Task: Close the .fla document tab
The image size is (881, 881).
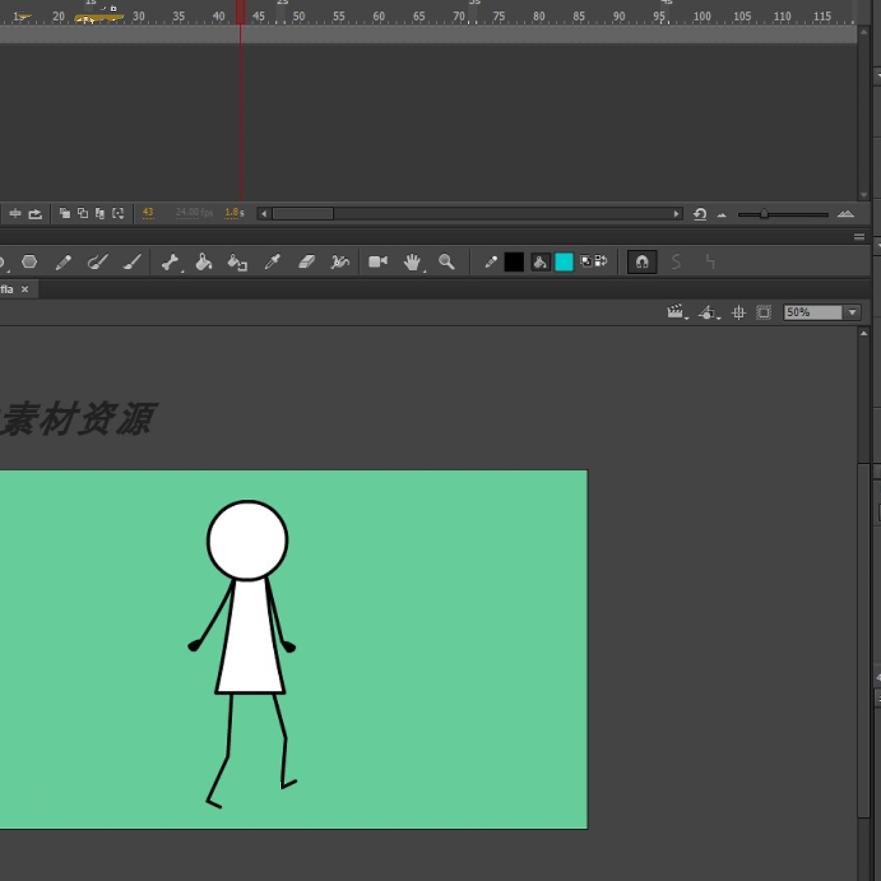Action: coord(25,289)
